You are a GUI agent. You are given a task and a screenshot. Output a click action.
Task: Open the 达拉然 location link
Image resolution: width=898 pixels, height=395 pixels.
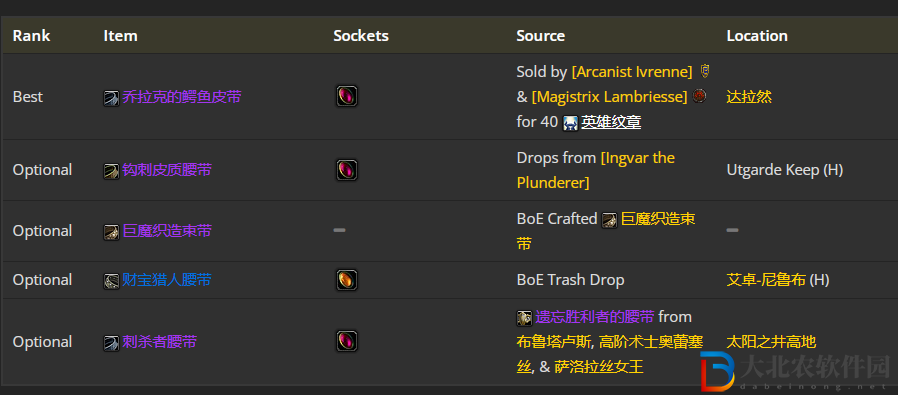(x=749, y=97)
